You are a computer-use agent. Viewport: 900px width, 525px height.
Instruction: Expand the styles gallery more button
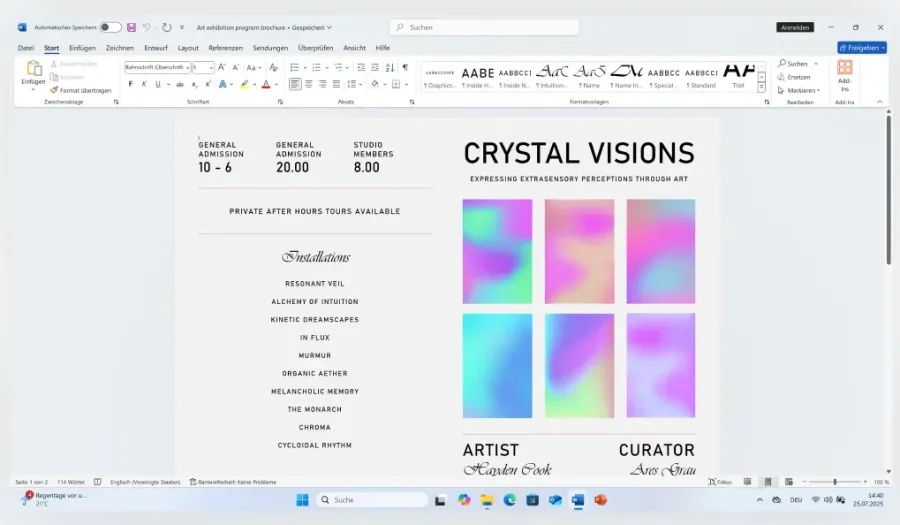pos(762,88)
